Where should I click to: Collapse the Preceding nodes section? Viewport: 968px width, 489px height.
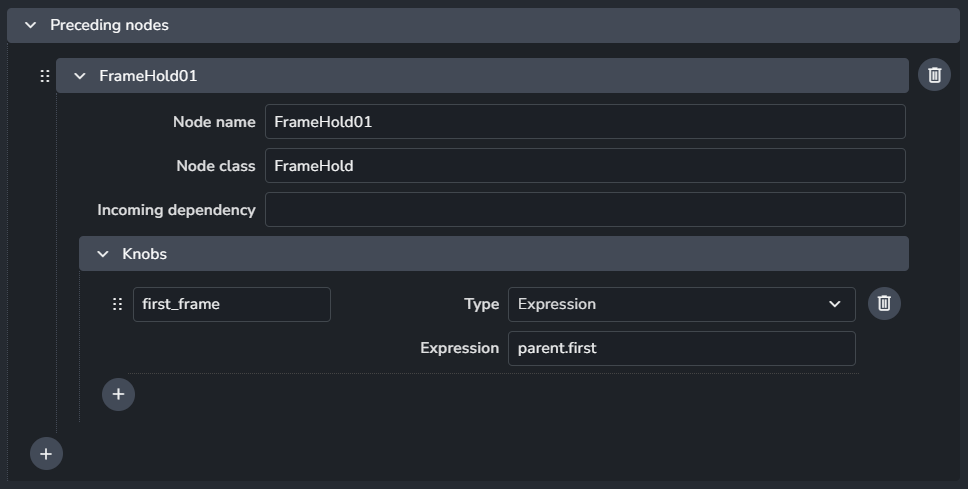pyautogui.click(x=30, y=25)
